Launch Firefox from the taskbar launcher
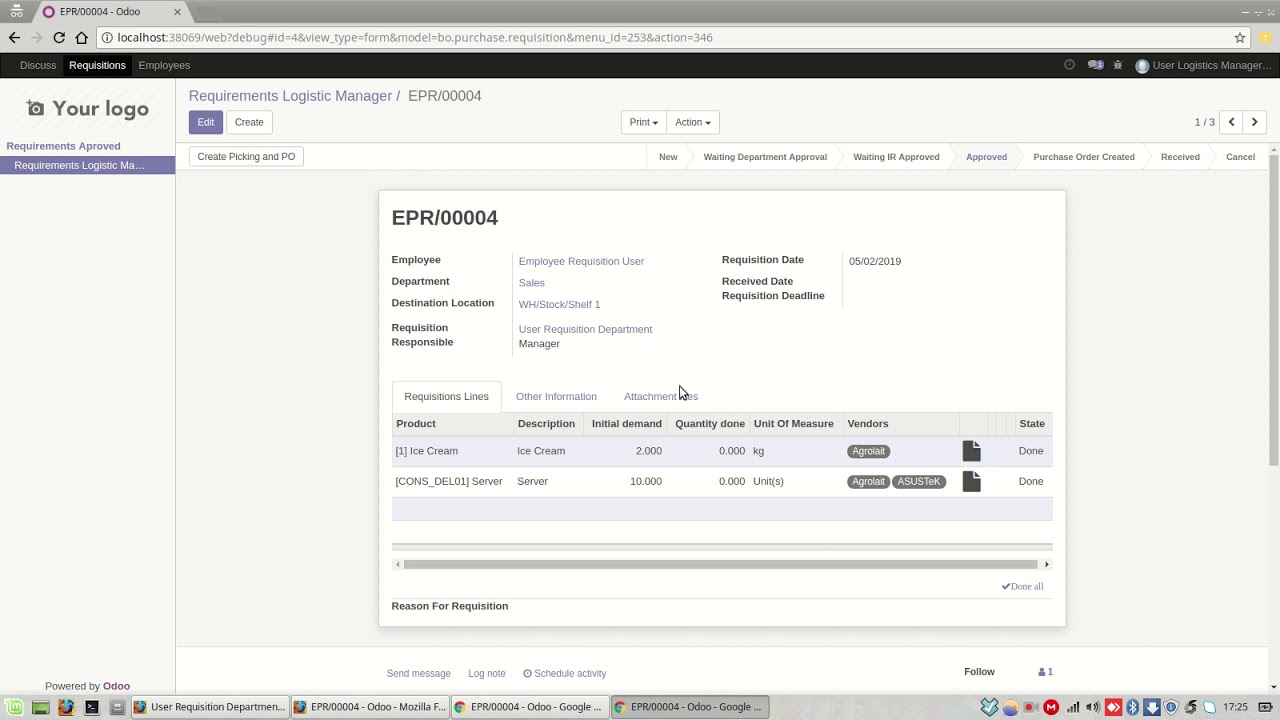 [x=66, y=707]
